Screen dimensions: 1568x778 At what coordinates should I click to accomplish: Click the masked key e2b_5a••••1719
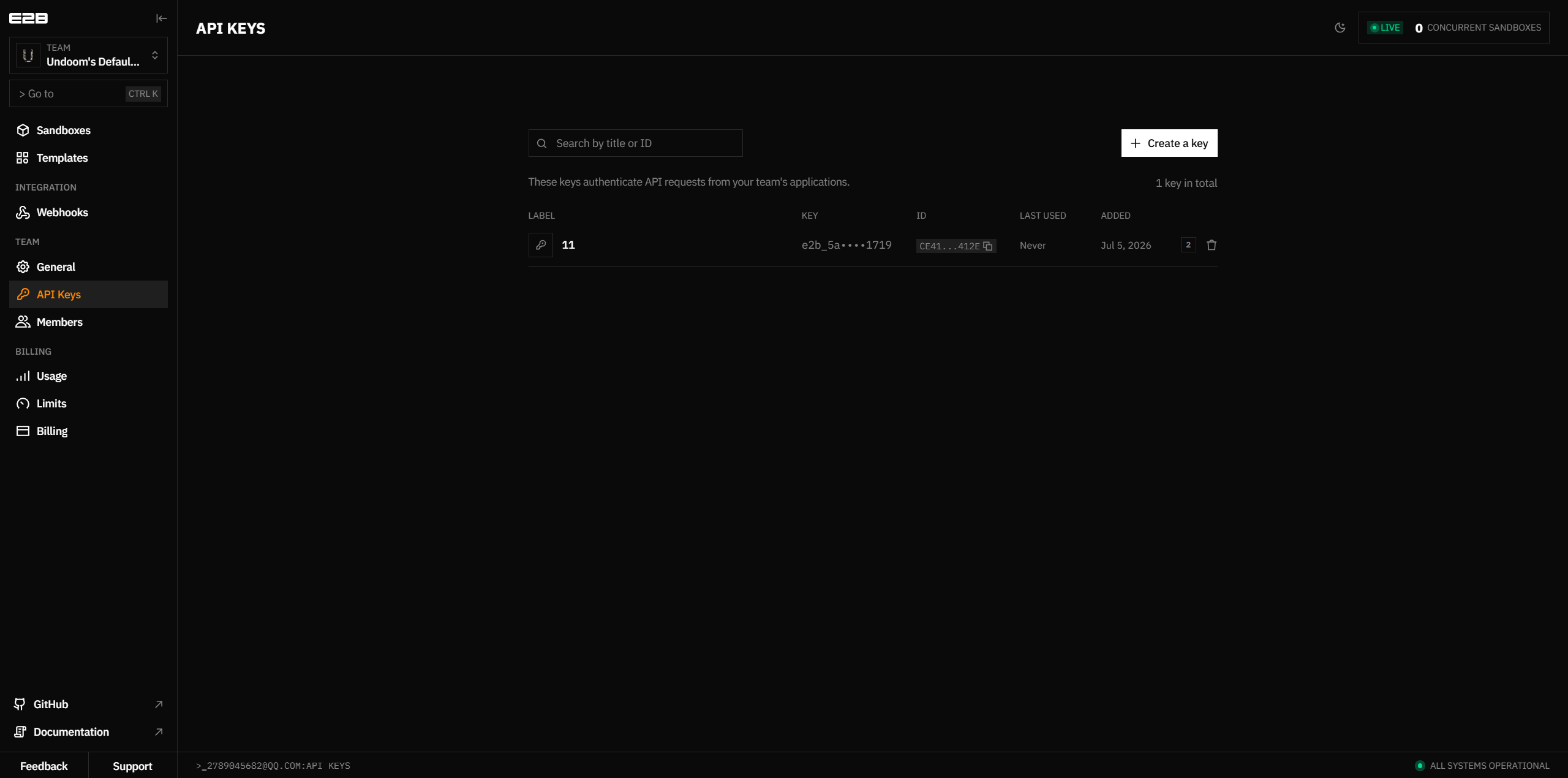tap(846, 245)
